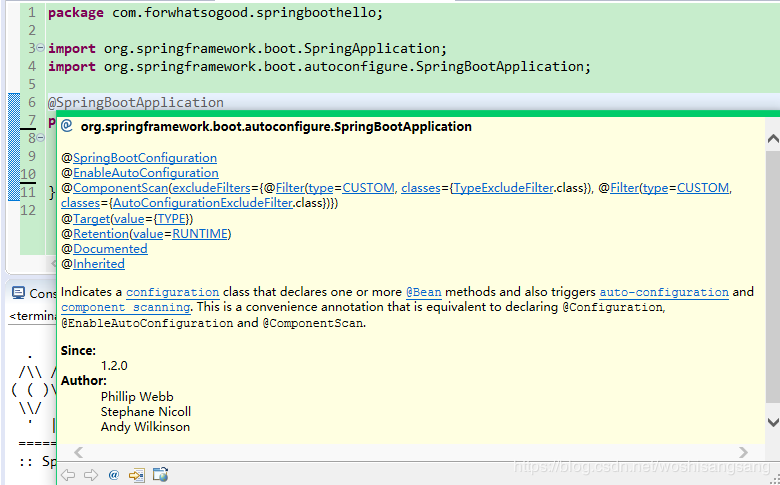Follow the @Bean link in description
Image resolution: width=780 pixels, height=485 pixels.
point(423,292)
